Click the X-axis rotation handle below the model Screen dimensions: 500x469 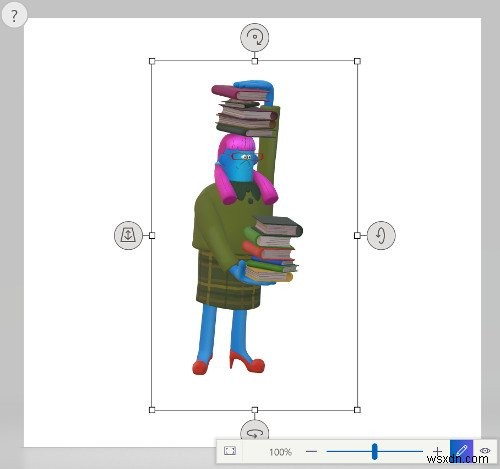coord(255,430)
